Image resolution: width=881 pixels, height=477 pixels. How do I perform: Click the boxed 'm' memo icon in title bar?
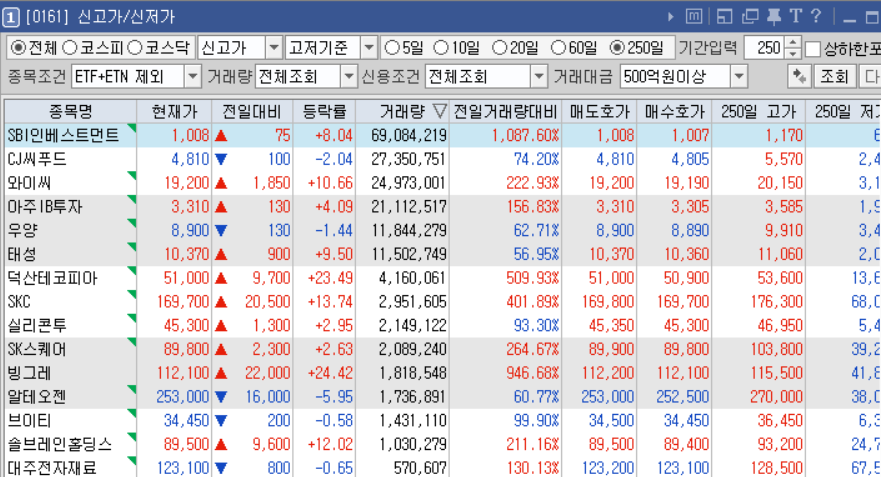(694, 17)
